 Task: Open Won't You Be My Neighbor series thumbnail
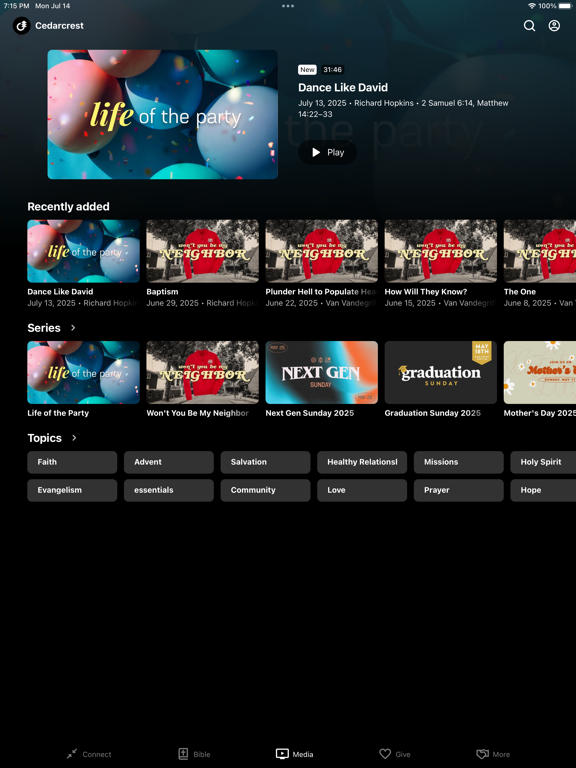tap(202, 372)
